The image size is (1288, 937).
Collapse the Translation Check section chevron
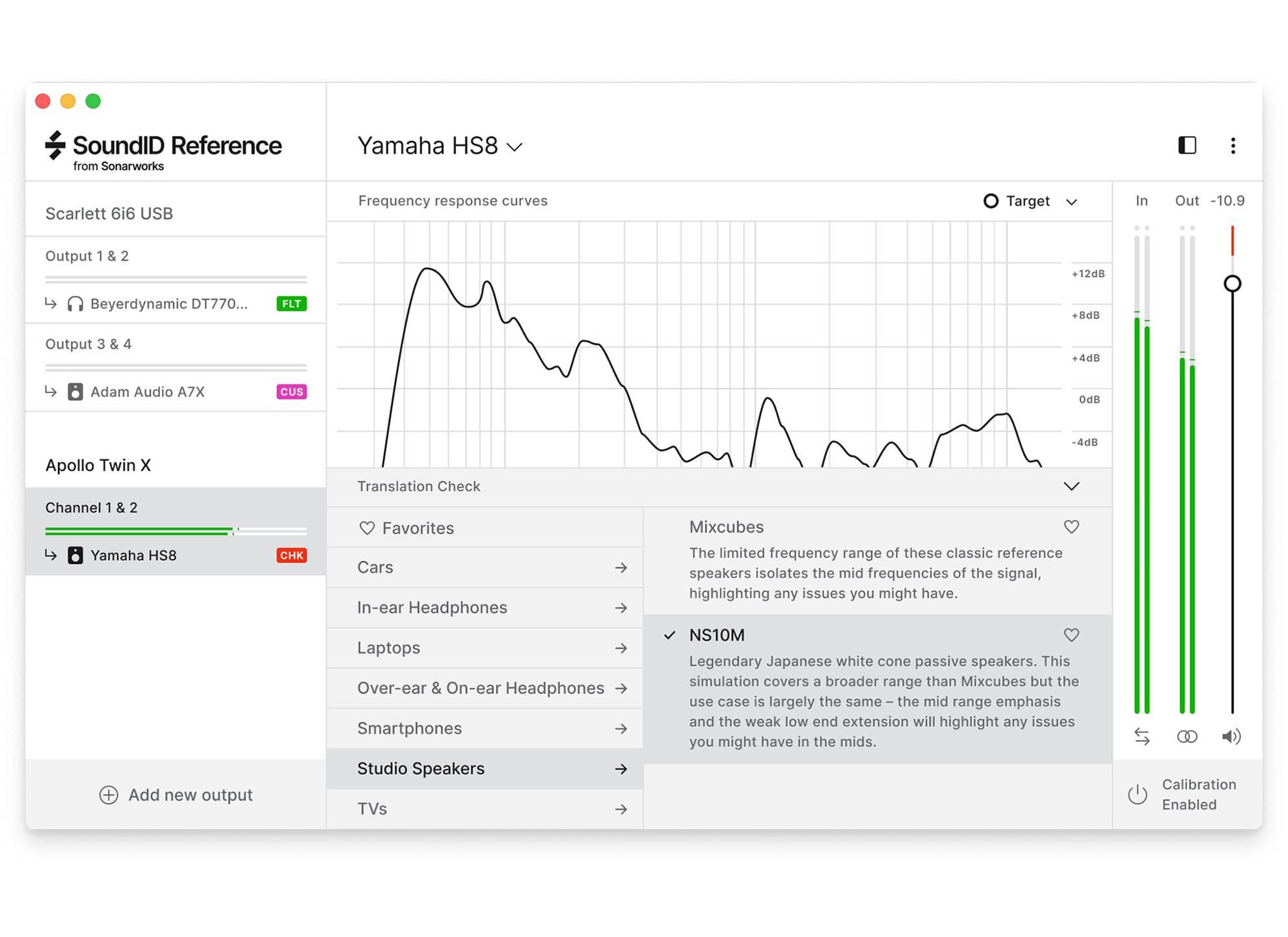coord(1071,486)
